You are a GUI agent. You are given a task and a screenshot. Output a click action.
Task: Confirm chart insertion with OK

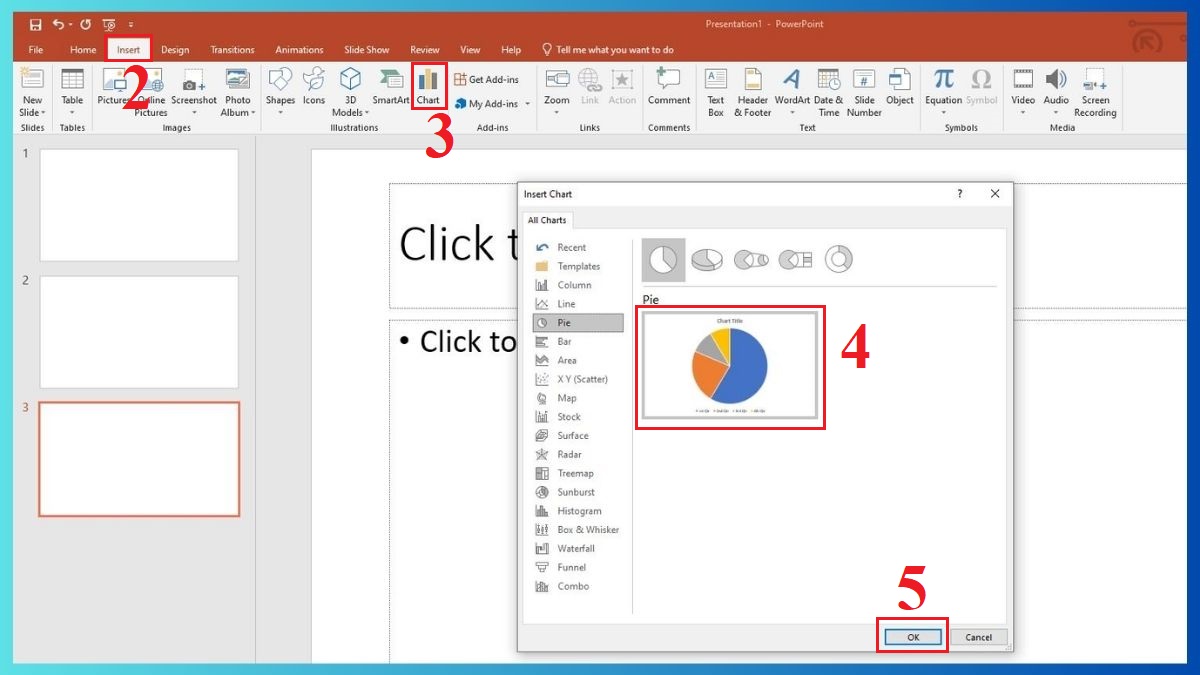pyautogui.click(x=911, y=636)
